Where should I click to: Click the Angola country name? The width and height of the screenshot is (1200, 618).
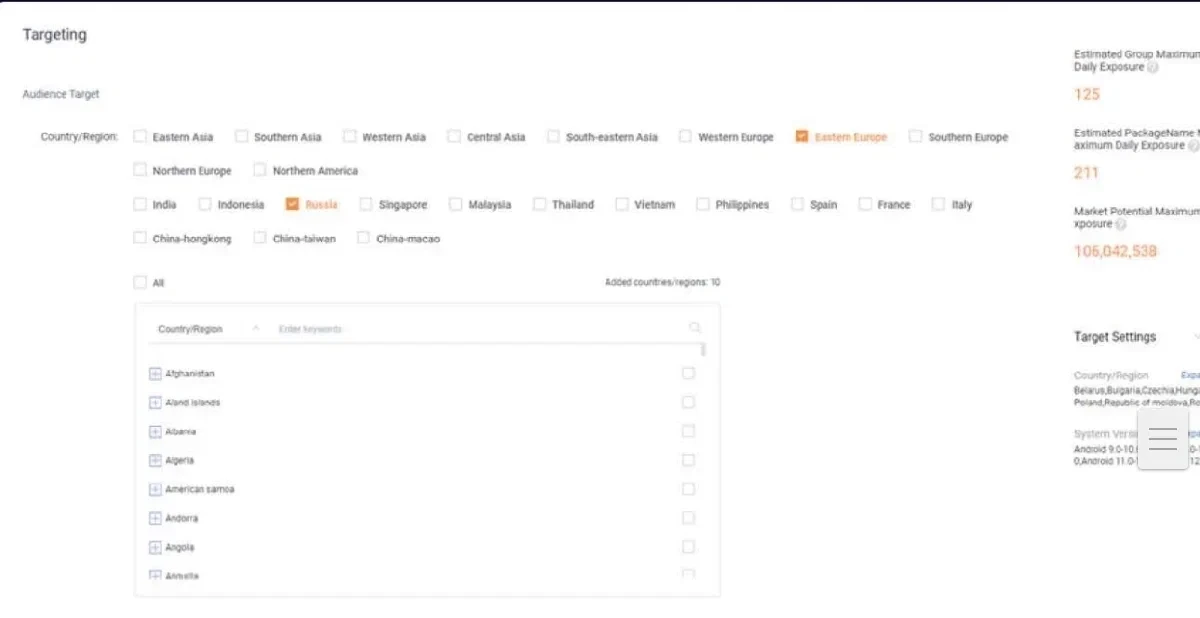(180, 548)
